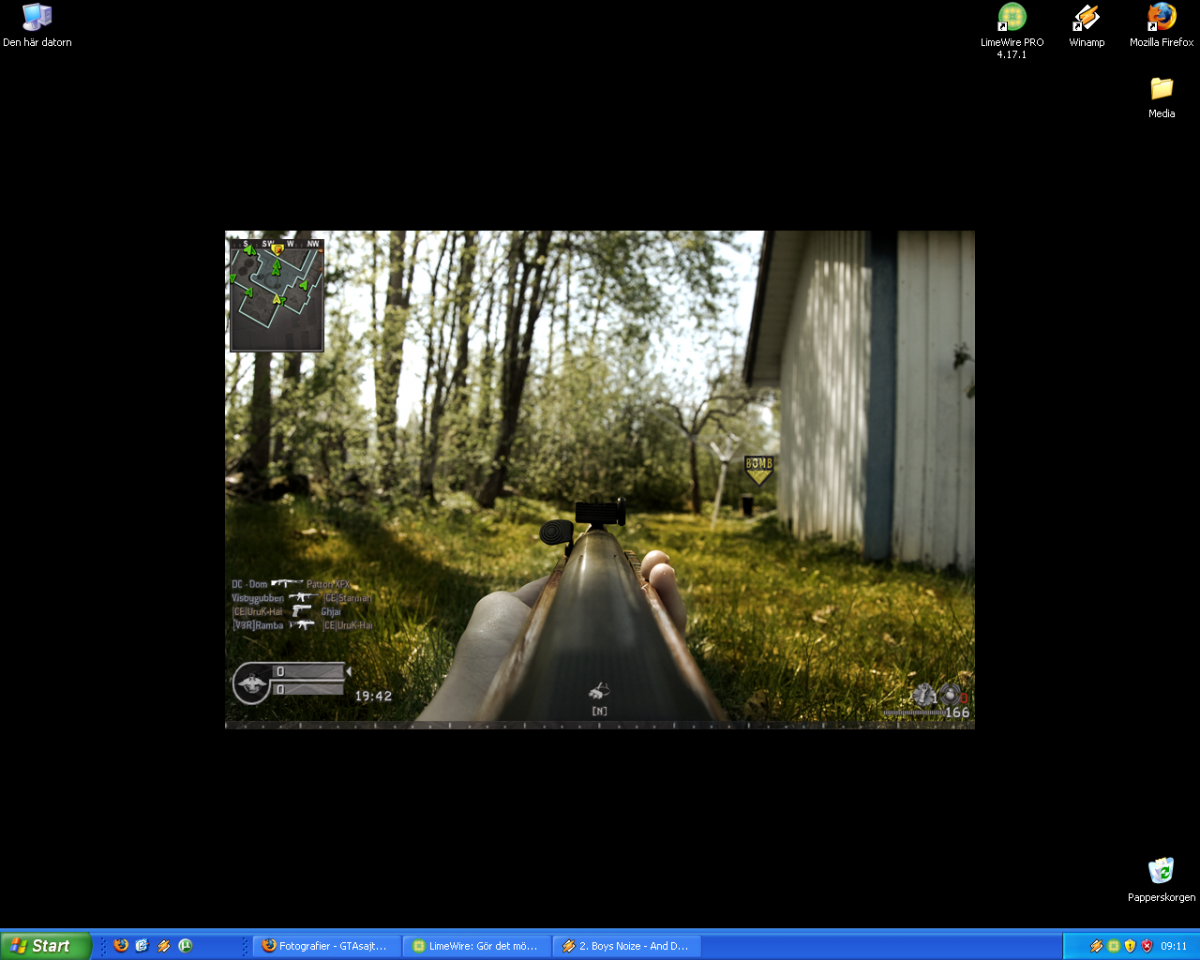Switch to 'Fotografier - GTAsajt...' Firefox taskbar window
The width and height of the screenshot is (1200, 960).
326,946
